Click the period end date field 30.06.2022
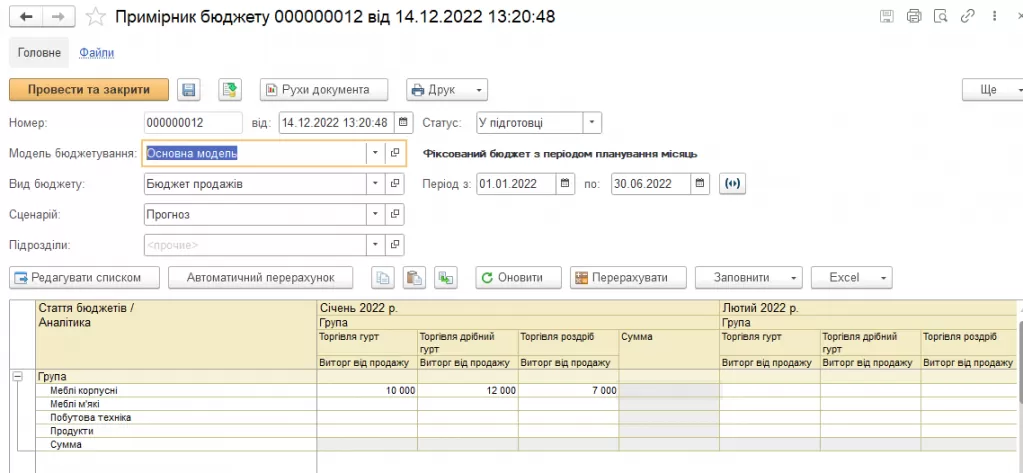 click(650, 184)
